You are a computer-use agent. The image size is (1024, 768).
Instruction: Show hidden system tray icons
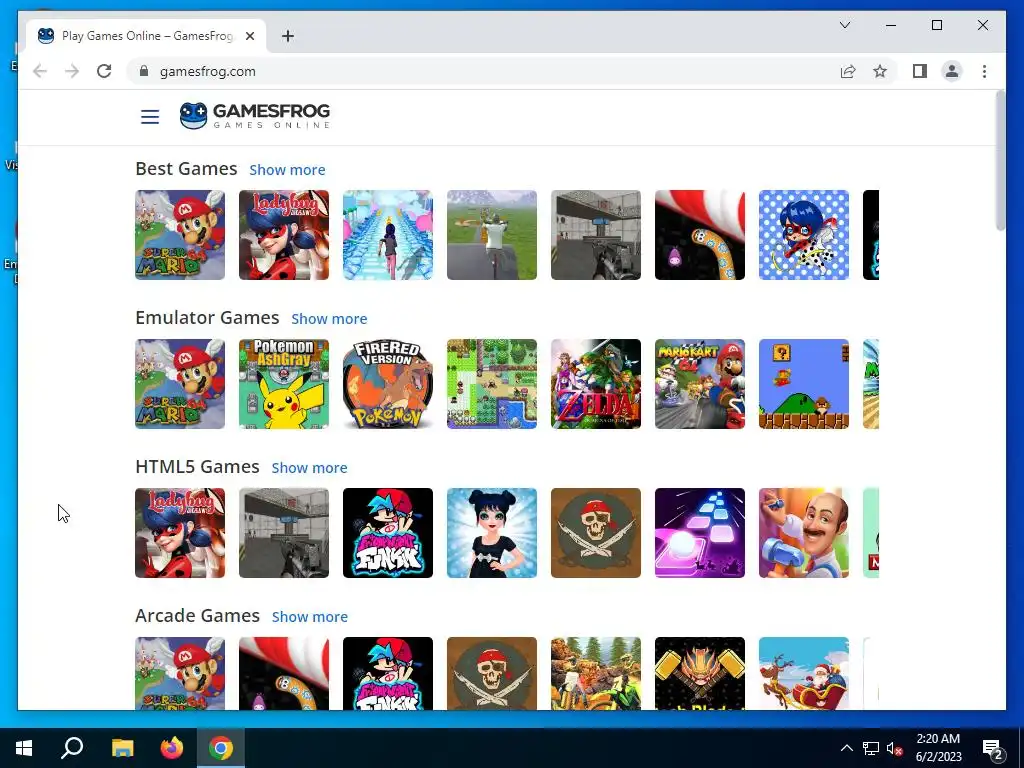846,748
